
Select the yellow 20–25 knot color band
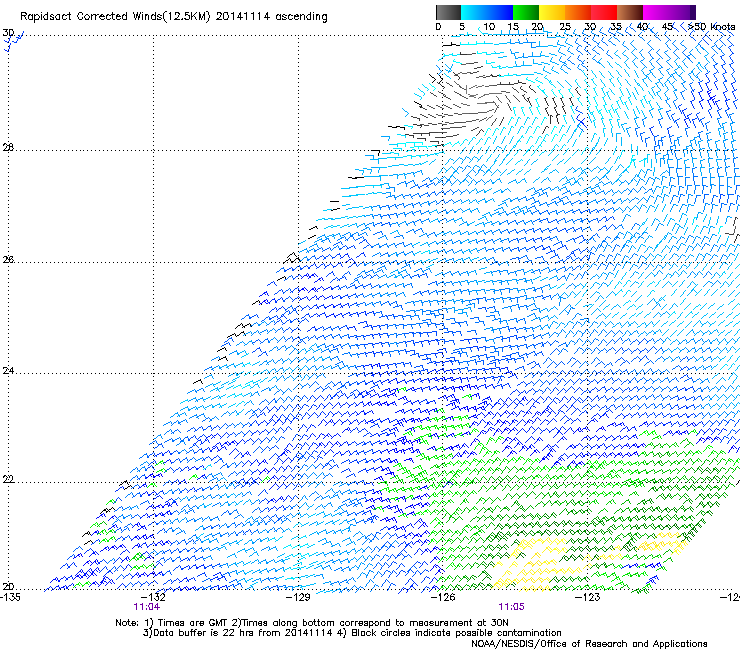click(x=552, y=12)
